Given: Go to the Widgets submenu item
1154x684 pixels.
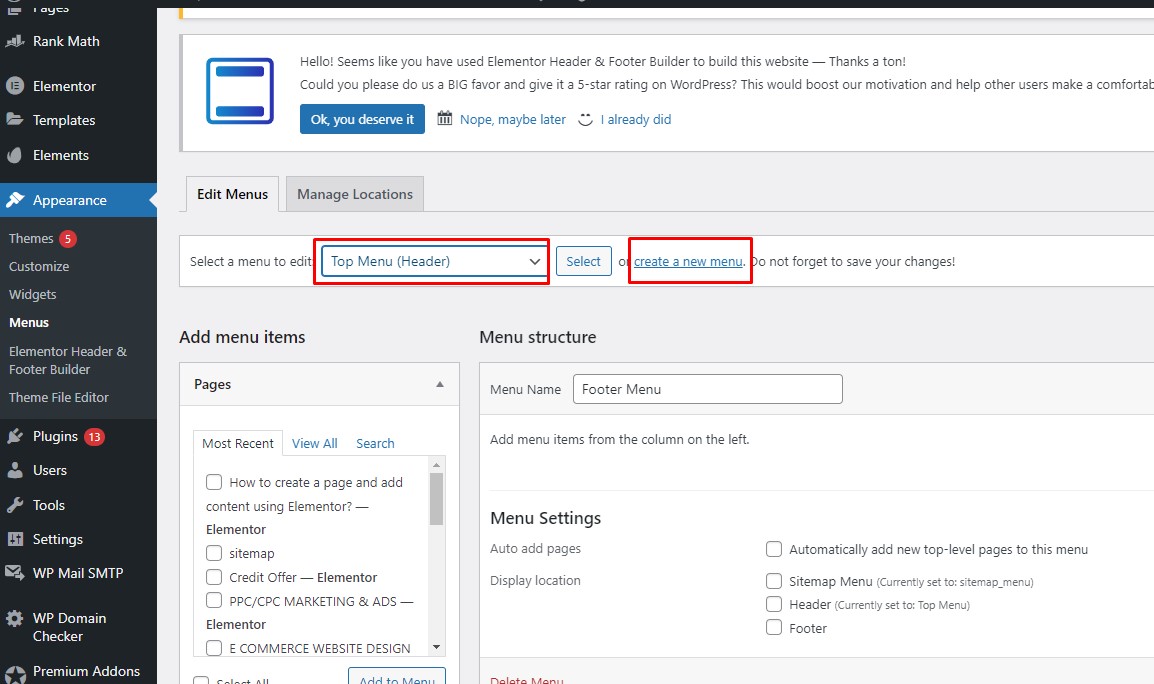Looking at the screenshot, I should pos(32,295).
